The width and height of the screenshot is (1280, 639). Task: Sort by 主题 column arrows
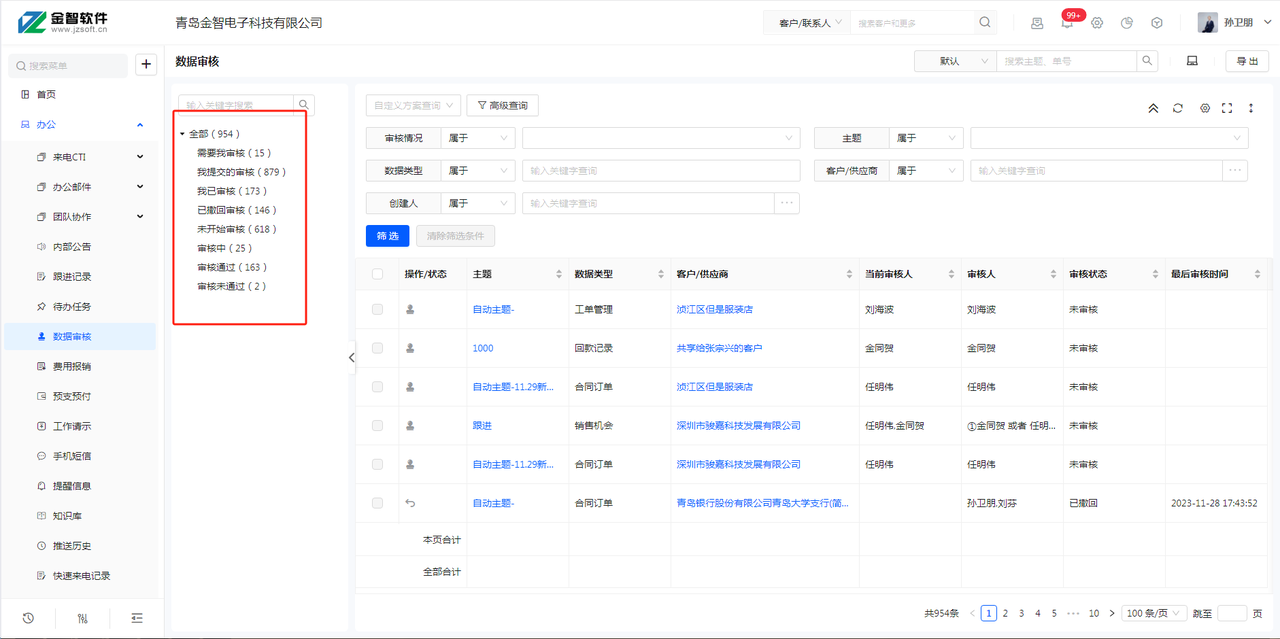point(559,274)
